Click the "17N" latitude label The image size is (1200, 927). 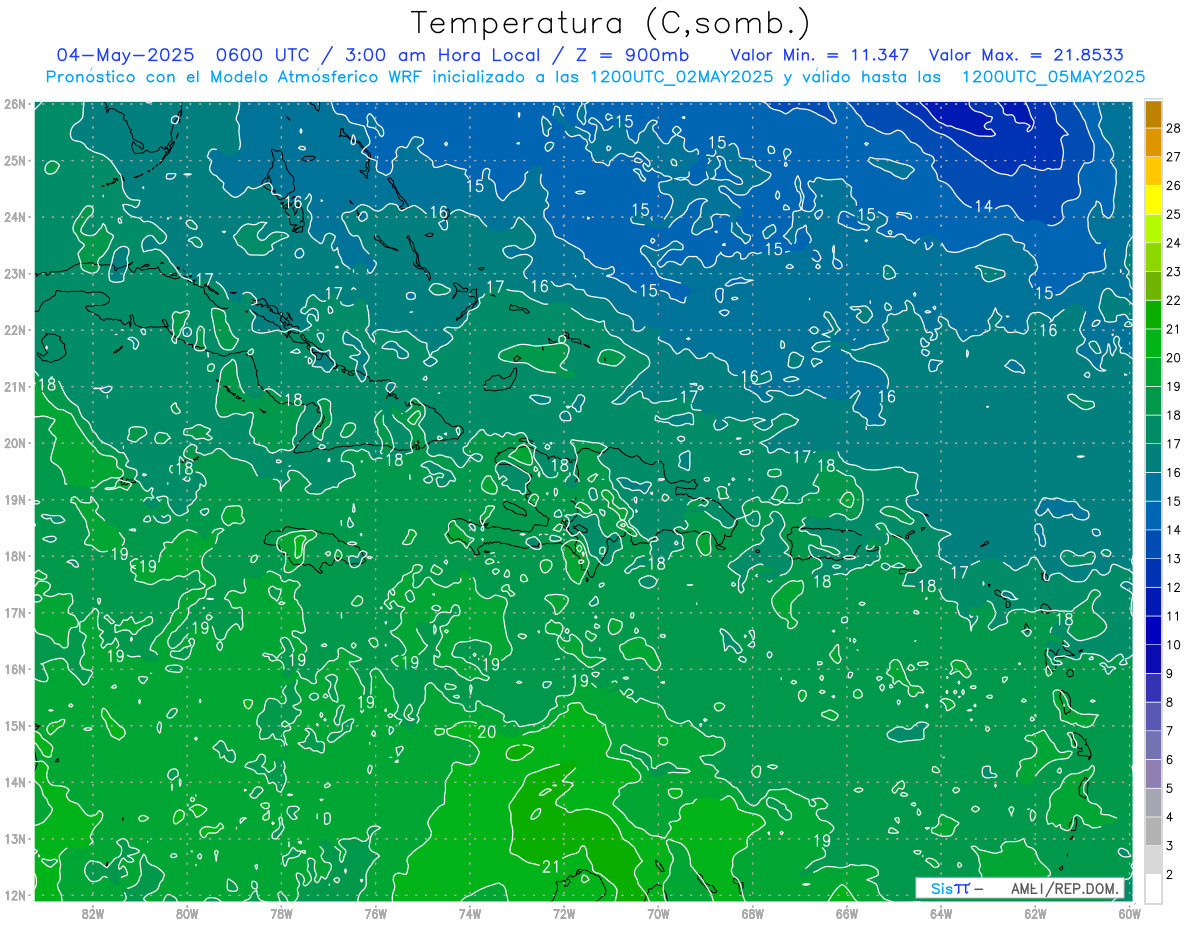click(14, 612)
